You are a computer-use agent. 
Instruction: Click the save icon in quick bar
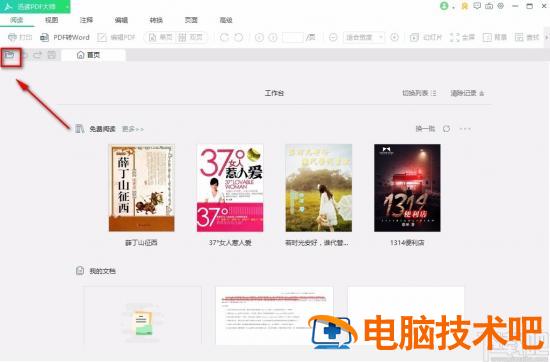point(52,55)
